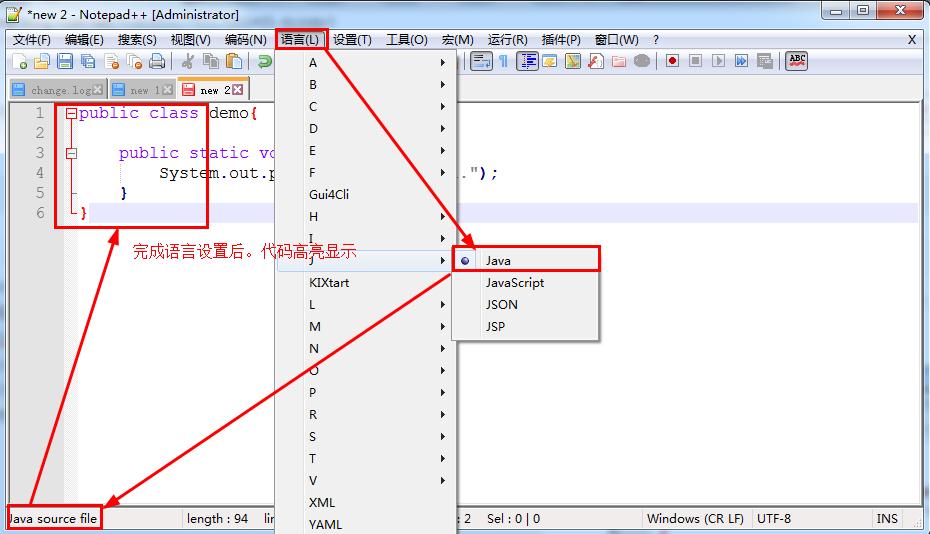Click the macro Playback icon
The image size is (930, 534).
[718, 61]
